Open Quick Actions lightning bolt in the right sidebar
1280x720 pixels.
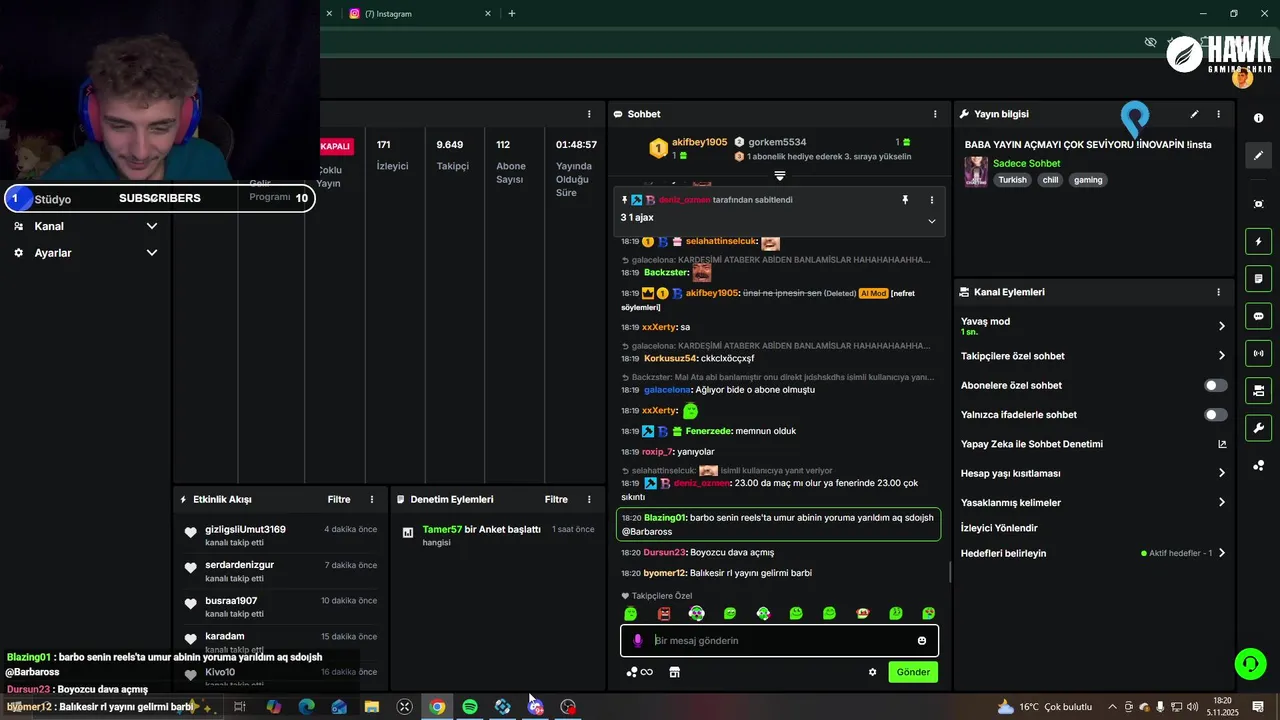coord(1258,241)
